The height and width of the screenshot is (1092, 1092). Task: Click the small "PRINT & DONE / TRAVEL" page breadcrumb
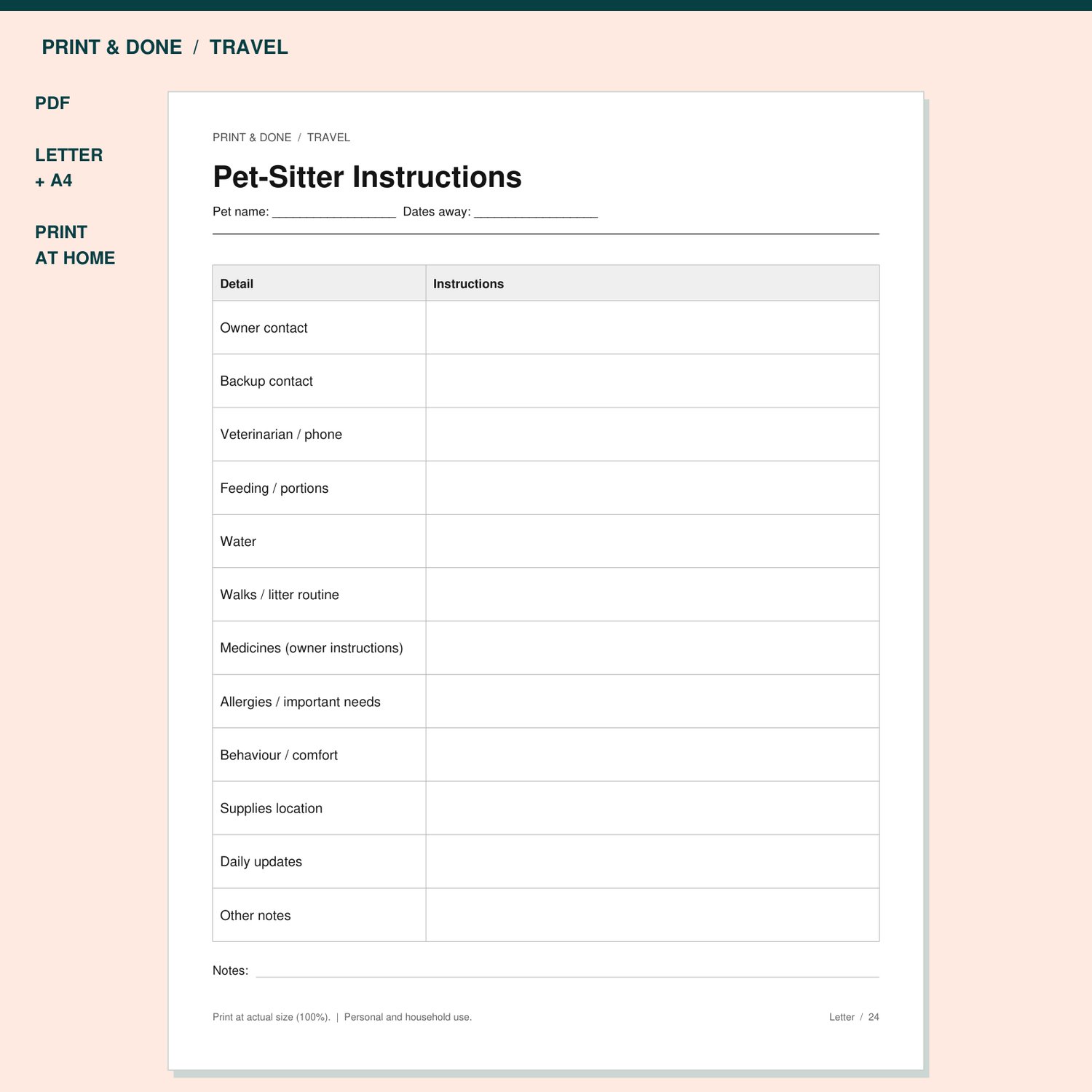[281, 138]
